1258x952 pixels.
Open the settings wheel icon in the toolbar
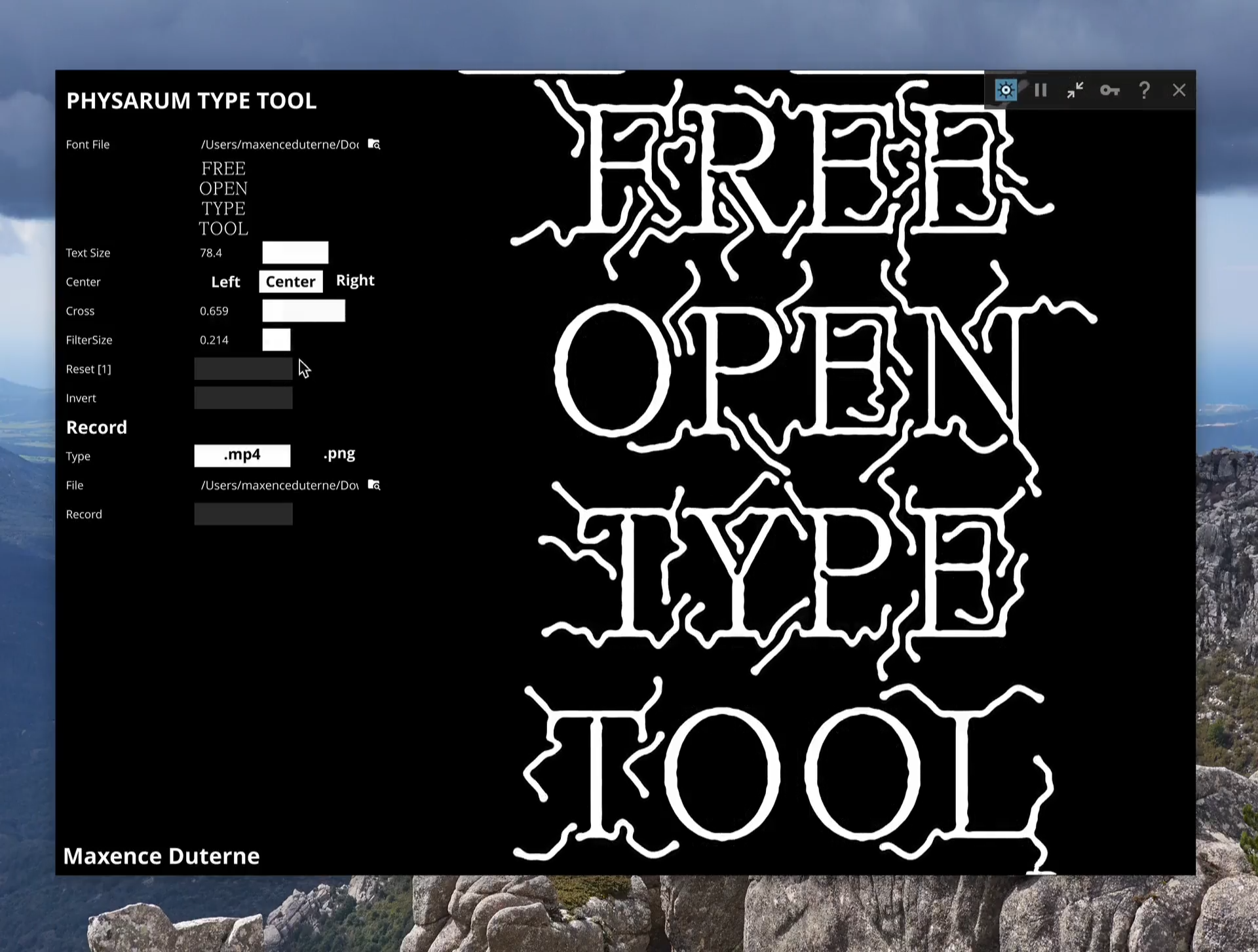[x=1006, y=90]
